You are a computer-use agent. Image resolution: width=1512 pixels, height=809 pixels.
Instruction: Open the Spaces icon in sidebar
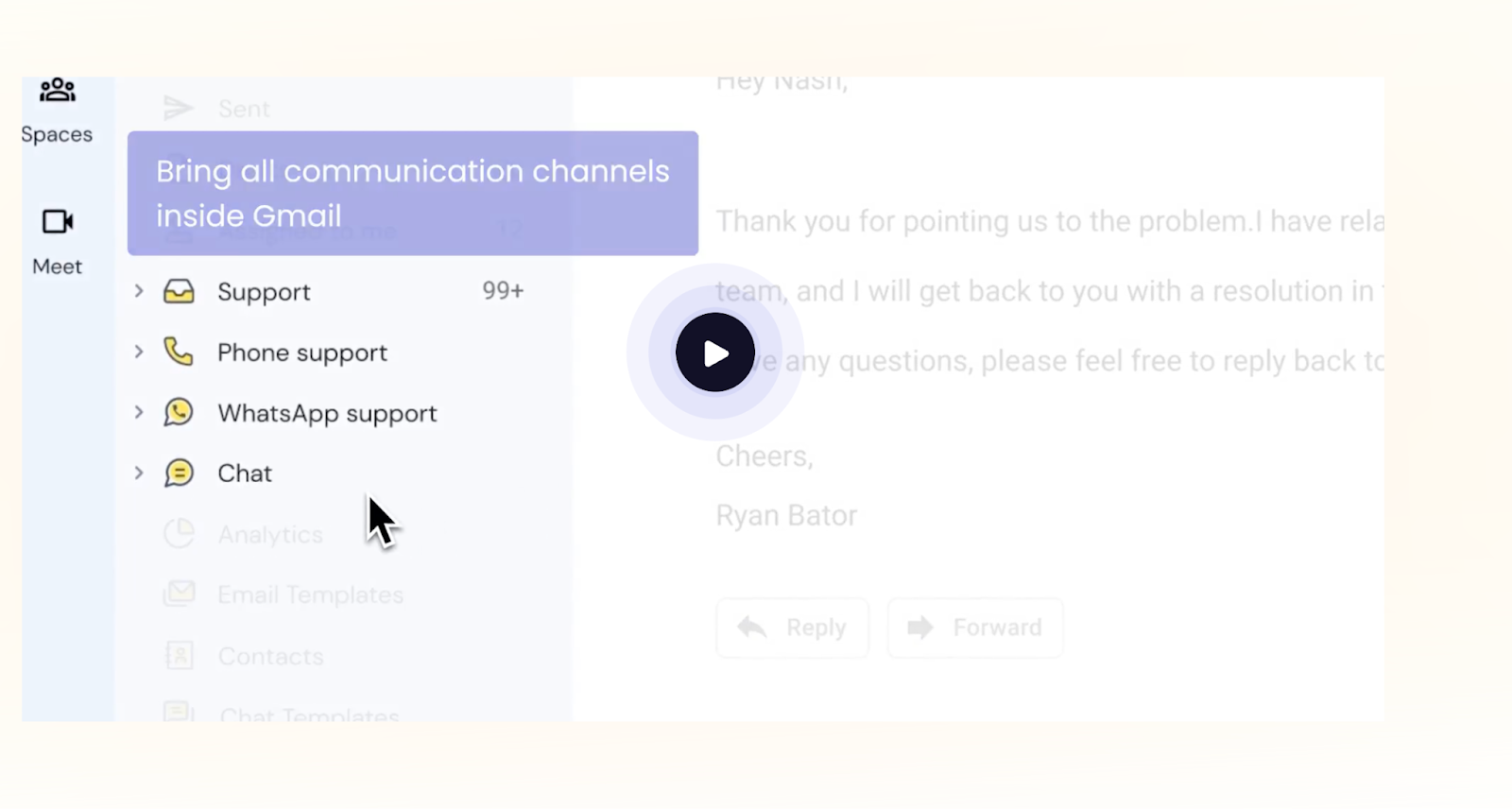coord(58,91)
